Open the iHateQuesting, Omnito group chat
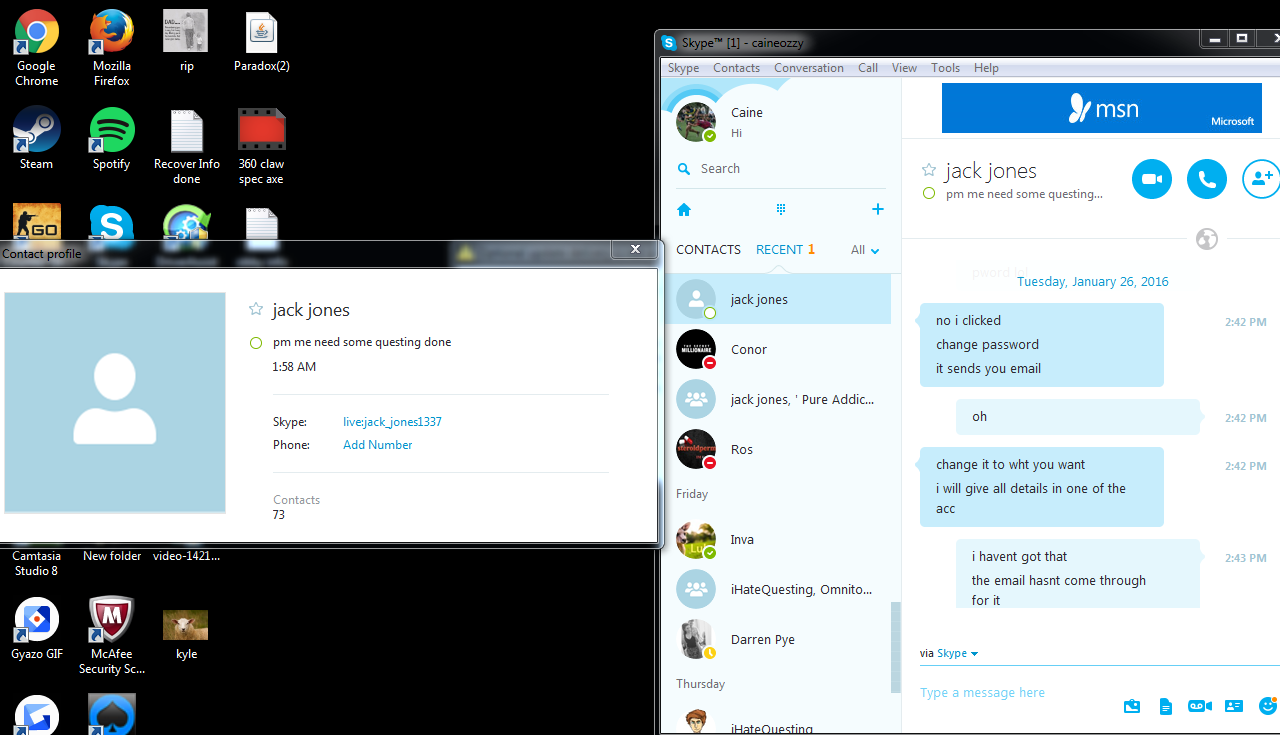This screenshot has height=735, width=1280. coord(777,589)
